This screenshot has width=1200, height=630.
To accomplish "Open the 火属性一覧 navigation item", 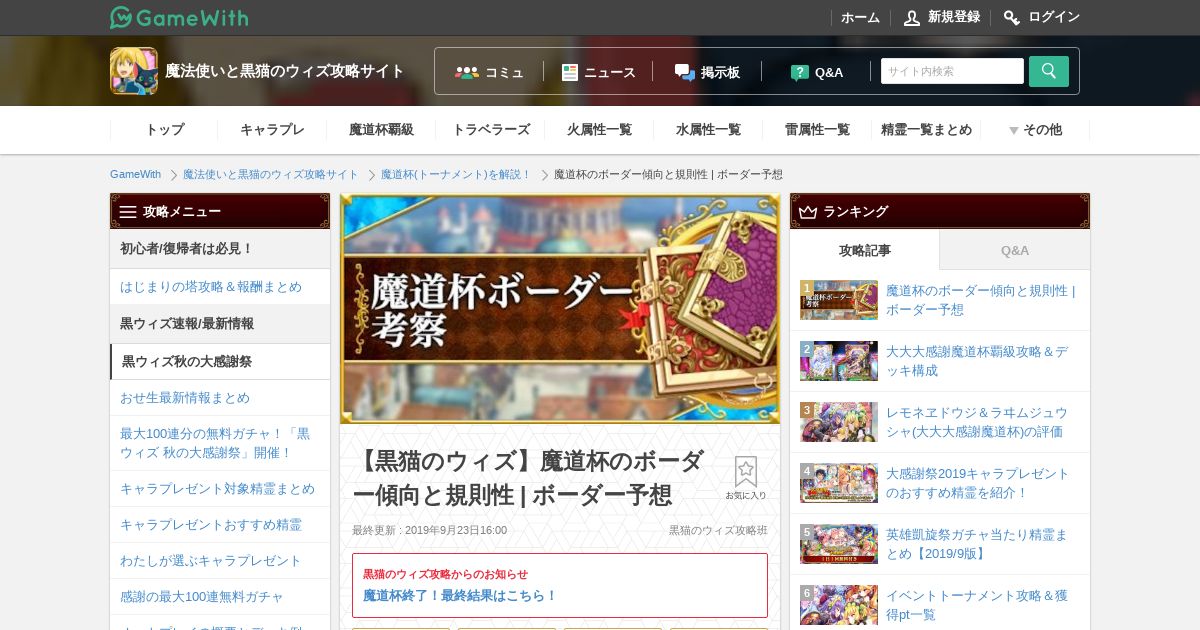I will 599,130.
